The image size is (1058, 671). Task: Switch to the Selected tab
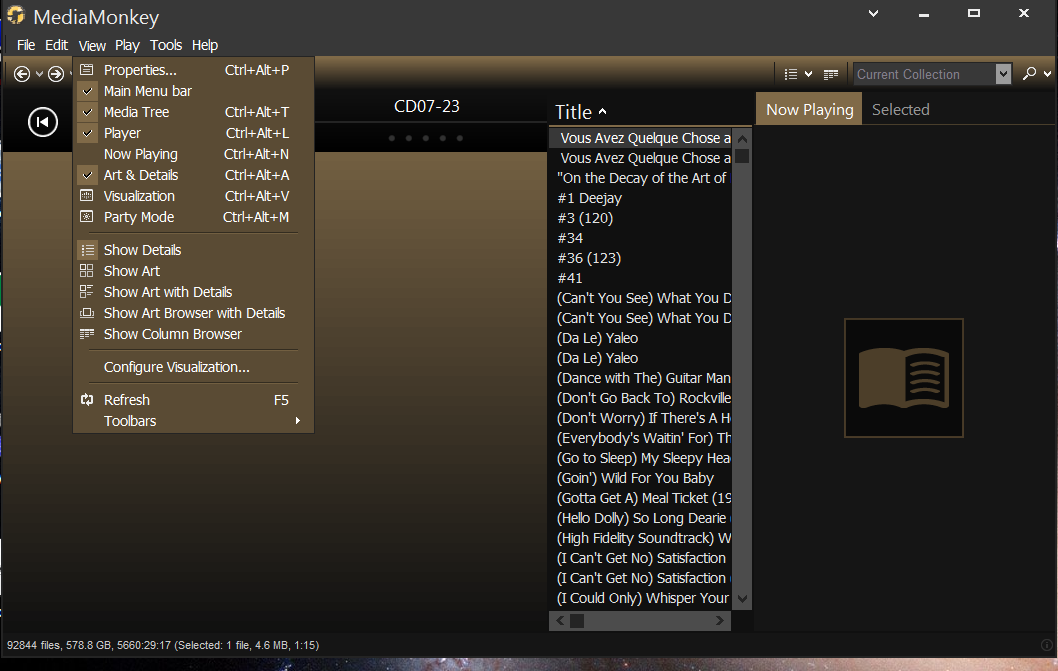(900, 110)
